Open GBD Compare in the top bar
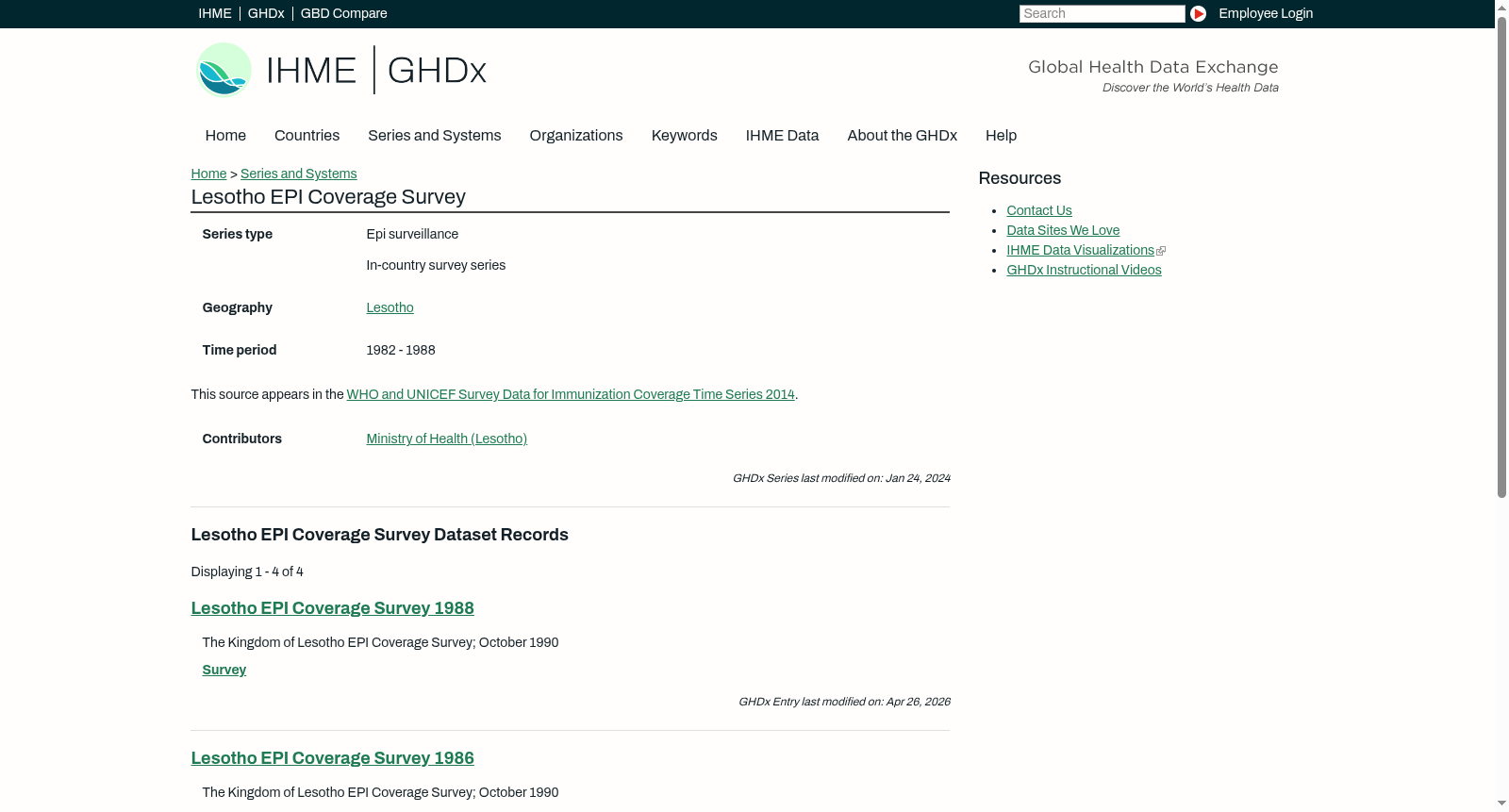Viewport: 1509px width, 812px height. click(344, 13)
